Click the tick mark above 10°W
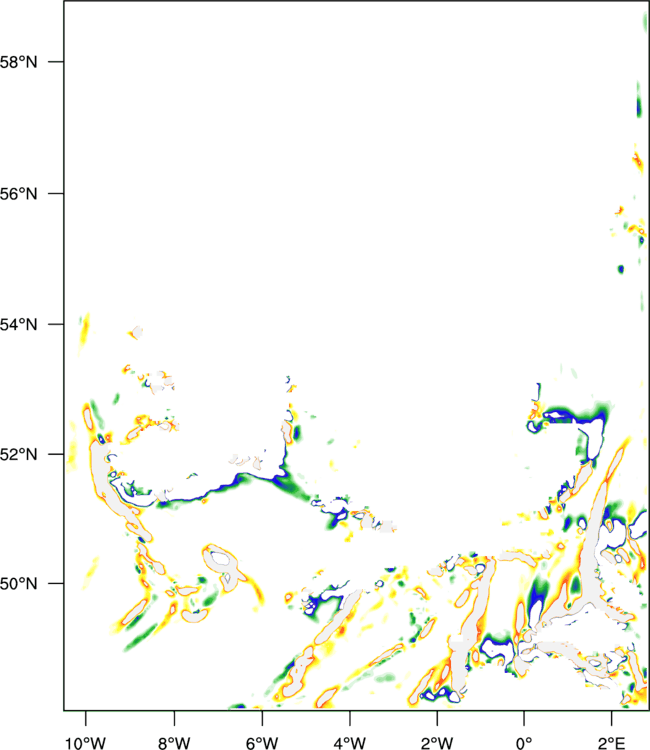 coord(86,718)
